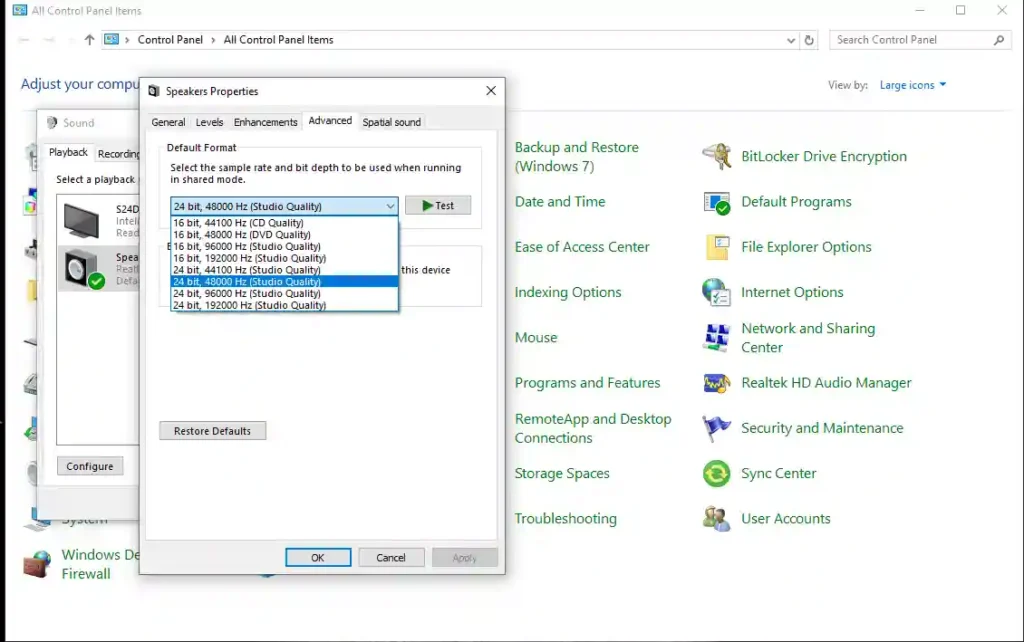Click the Test button
This screenshot has height=642, width=1024.
click(438, 206)
